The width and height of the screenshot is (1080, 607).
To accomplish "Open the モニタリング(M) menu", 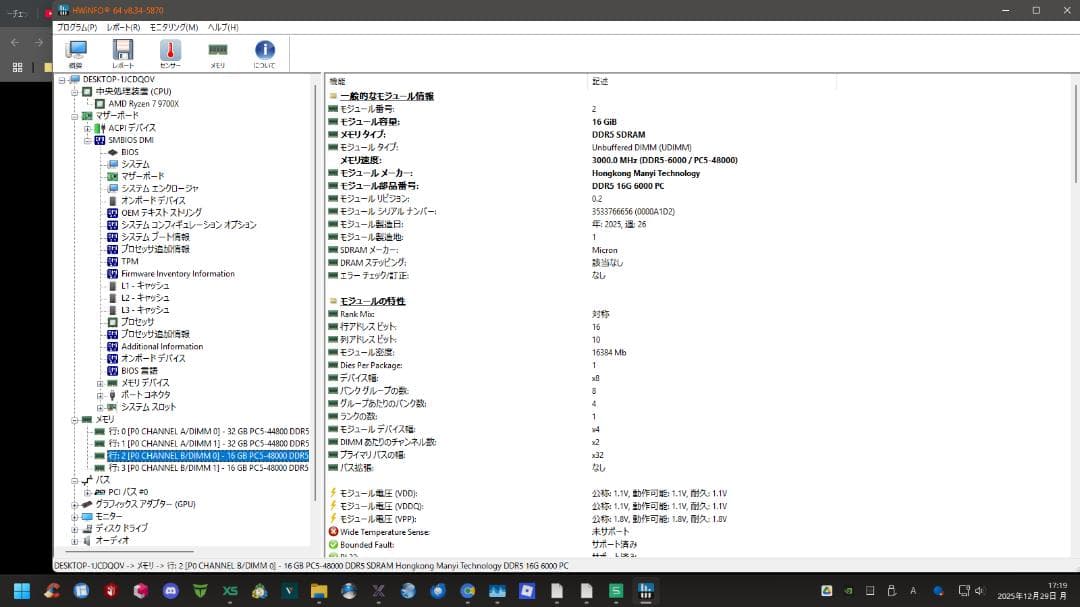I will click(174, 27).
